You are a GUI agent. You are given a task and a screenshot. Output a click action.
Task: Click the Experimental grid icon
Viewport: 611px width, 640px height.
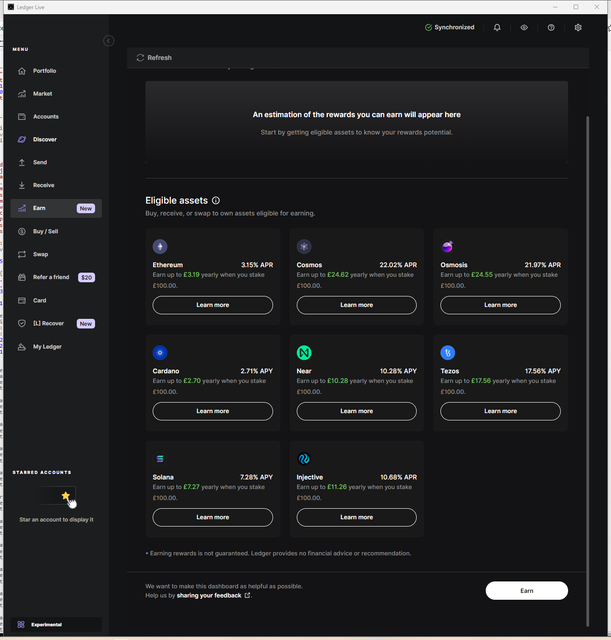pos(21,624)
